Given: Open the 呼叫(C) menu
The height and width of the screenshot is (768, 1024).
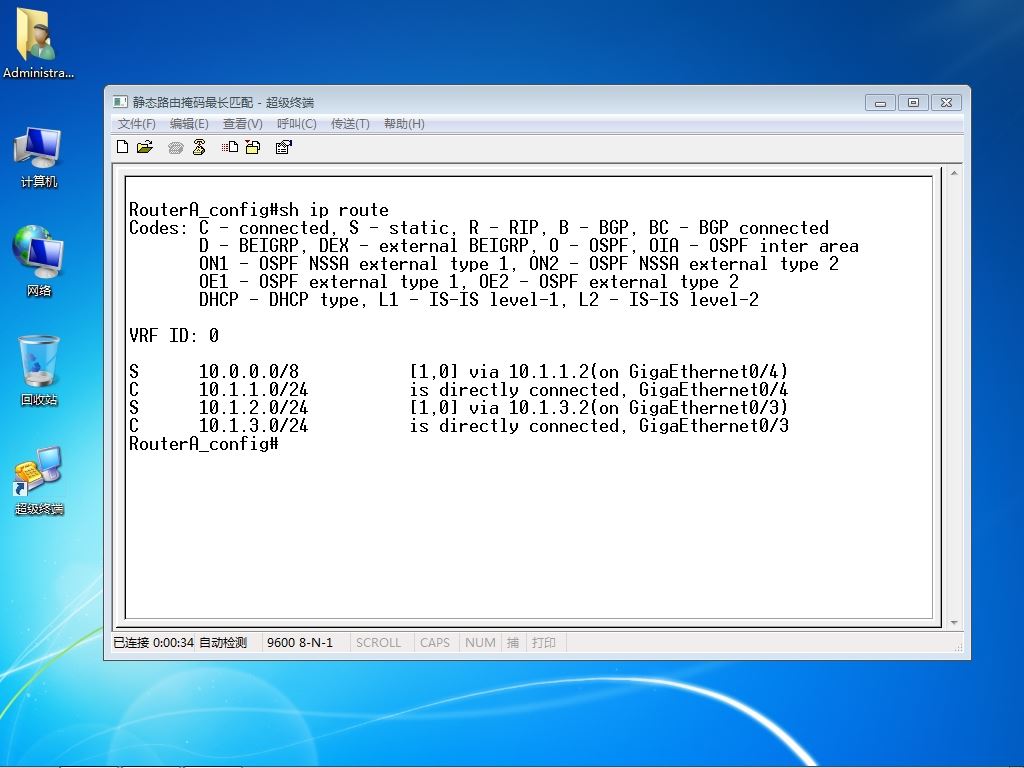Looking at the screenshot, I should (296, 123).
